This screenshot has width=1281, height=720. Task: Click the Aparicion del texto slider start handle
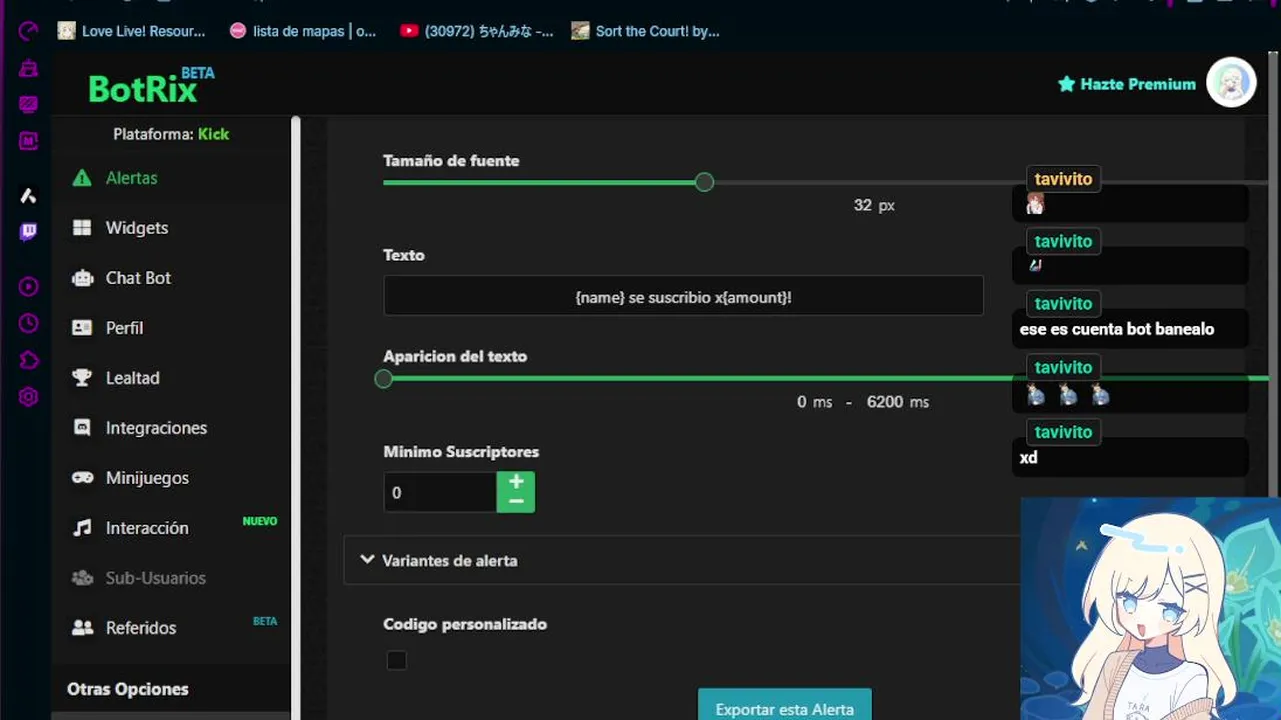coord(383,379)
